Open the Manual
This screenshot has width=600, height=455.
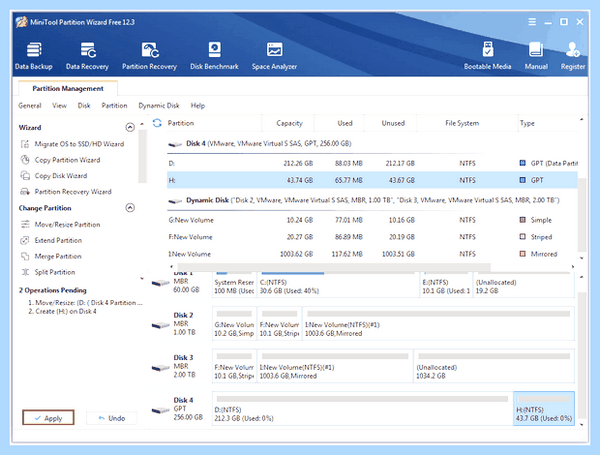(536, 56)
